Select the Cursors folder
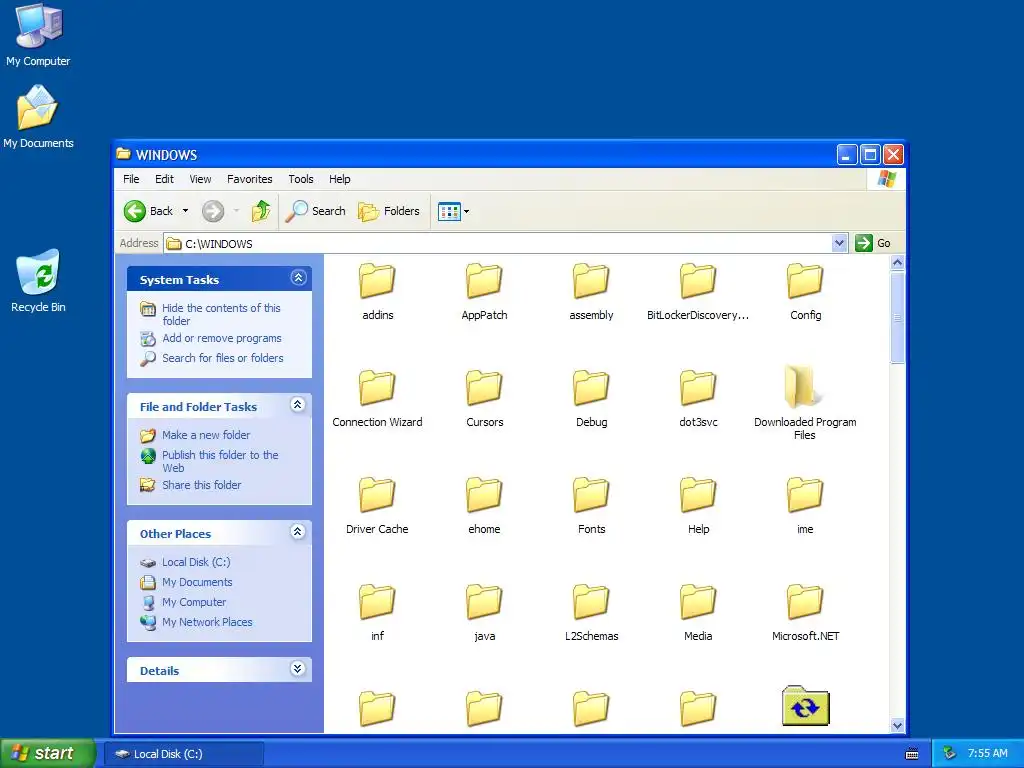1024x768 pixels. point(484,398)
